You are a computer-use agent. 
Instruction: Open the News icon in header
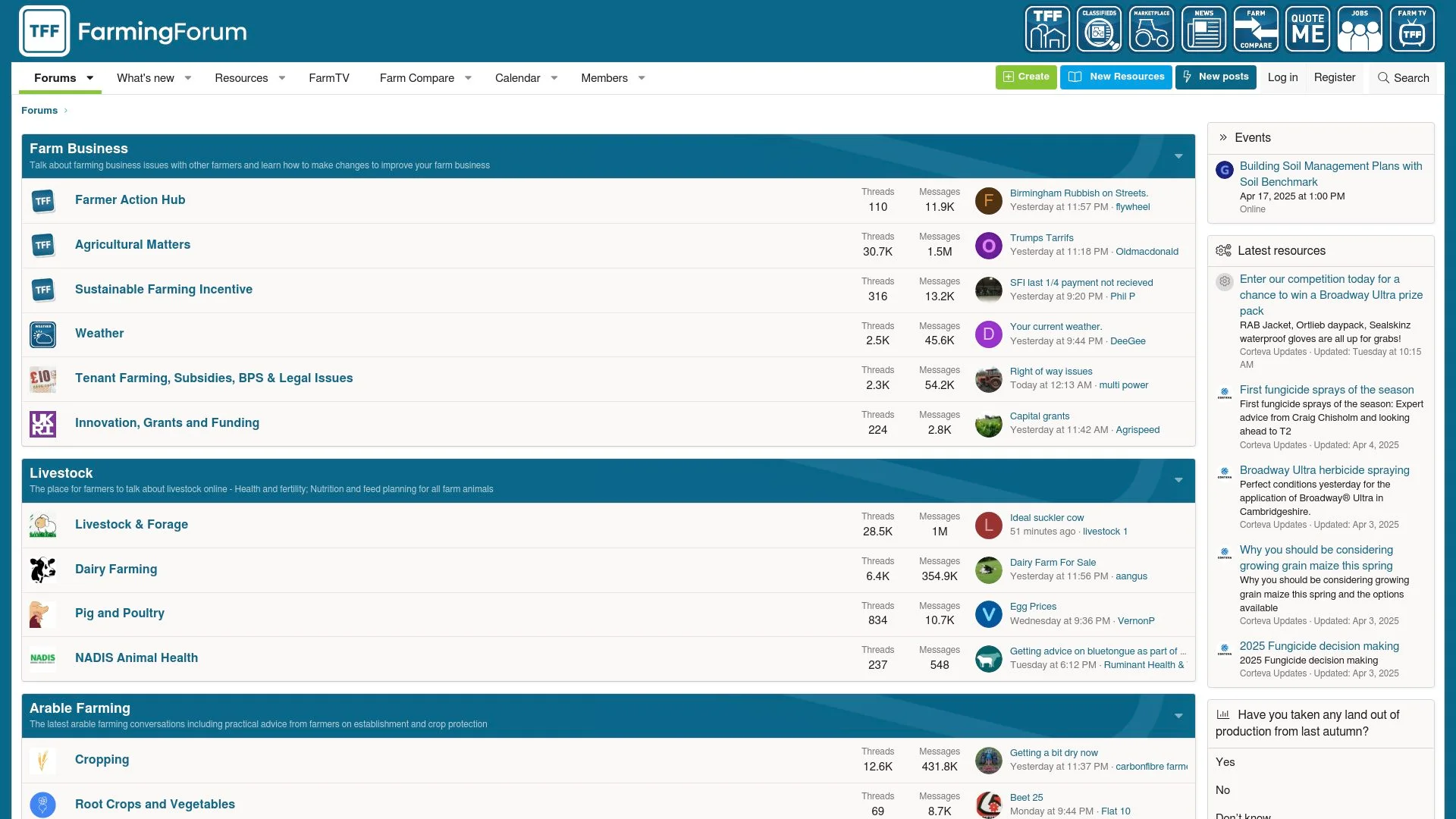[x=1203, y=30]
